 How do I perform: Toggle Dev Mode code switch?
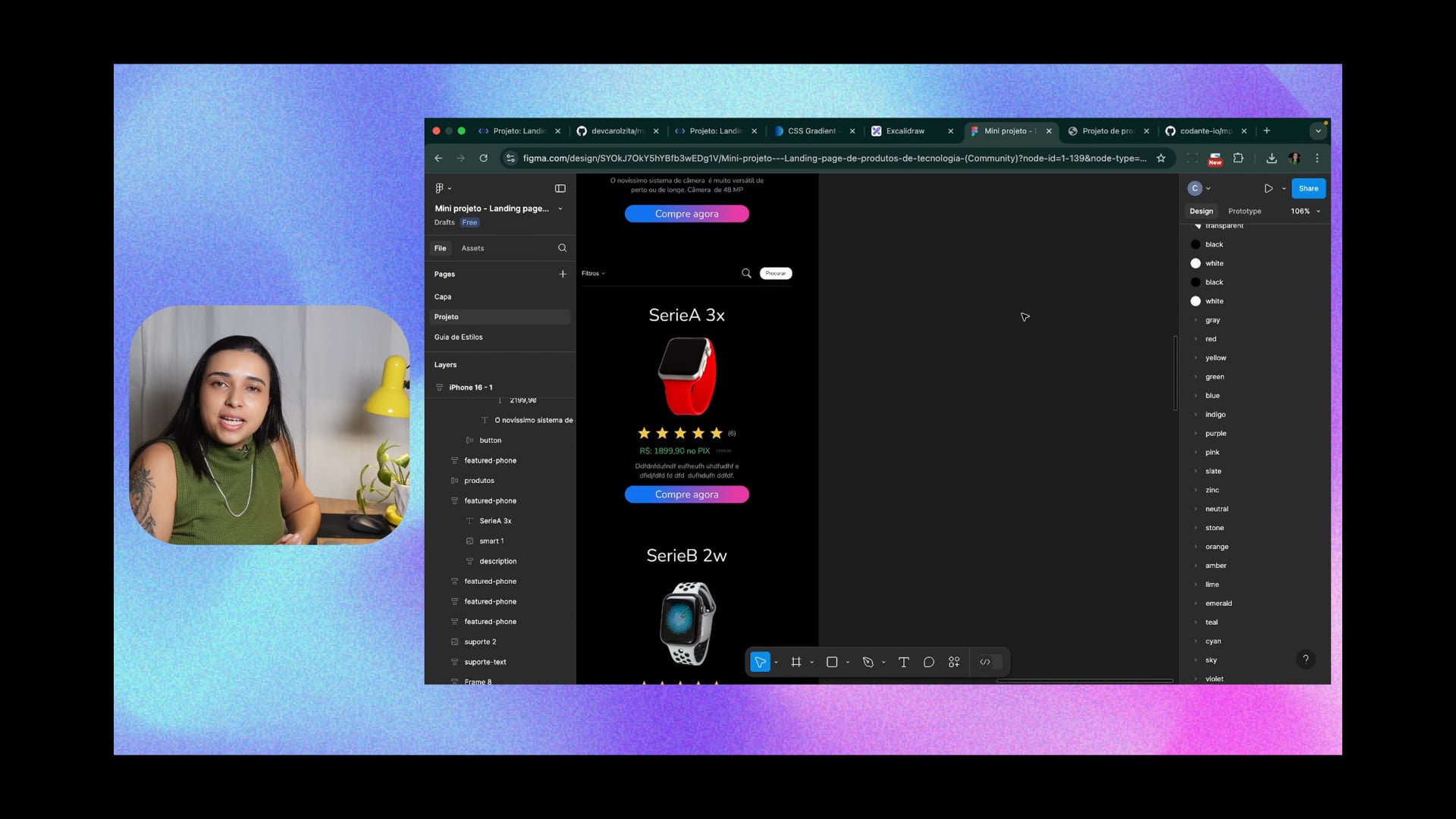pyautogui.click(x=985, y=662)
